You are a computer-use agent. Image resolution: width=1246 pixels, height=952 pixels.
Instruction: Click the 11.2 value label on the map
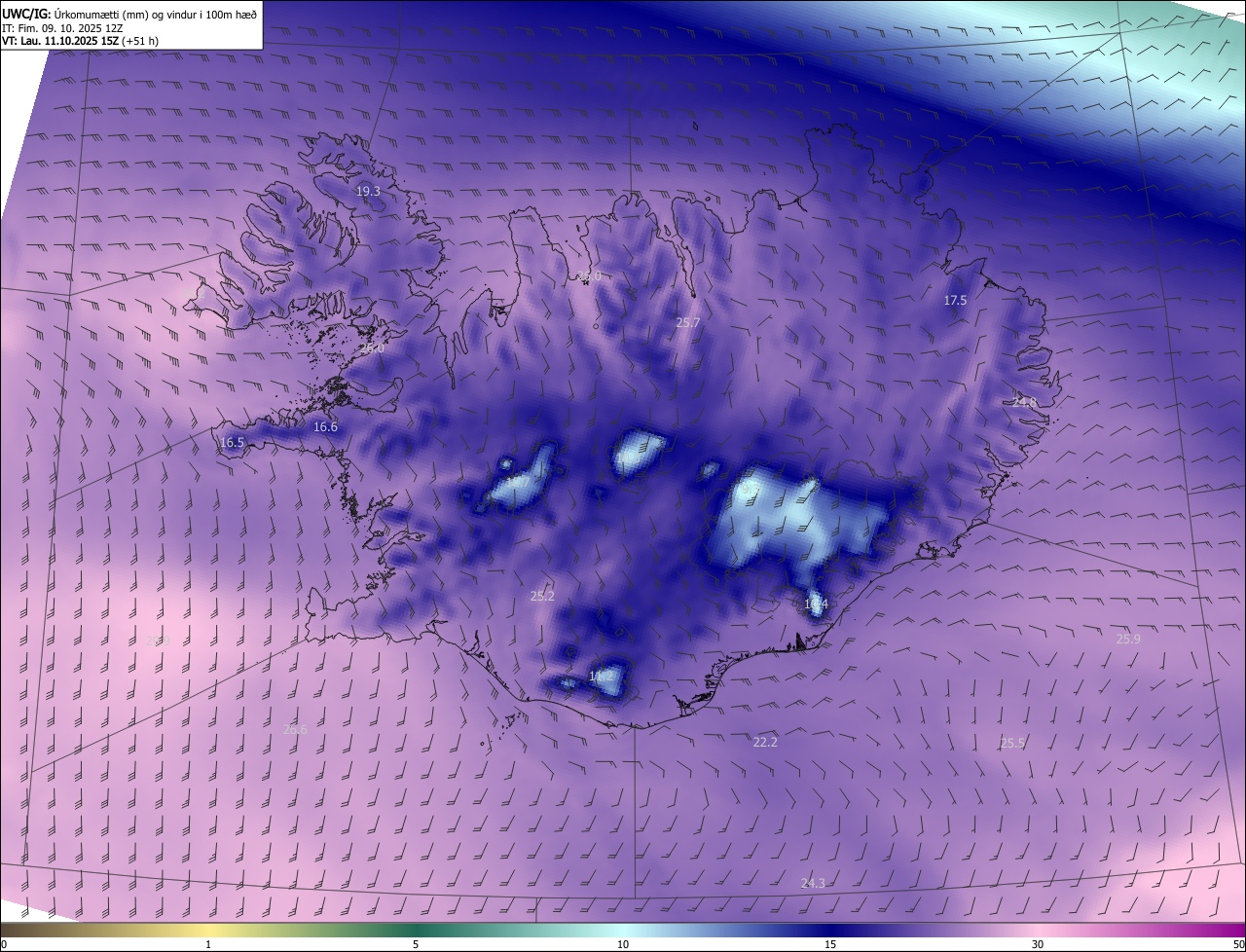click(x=602, y=676)
